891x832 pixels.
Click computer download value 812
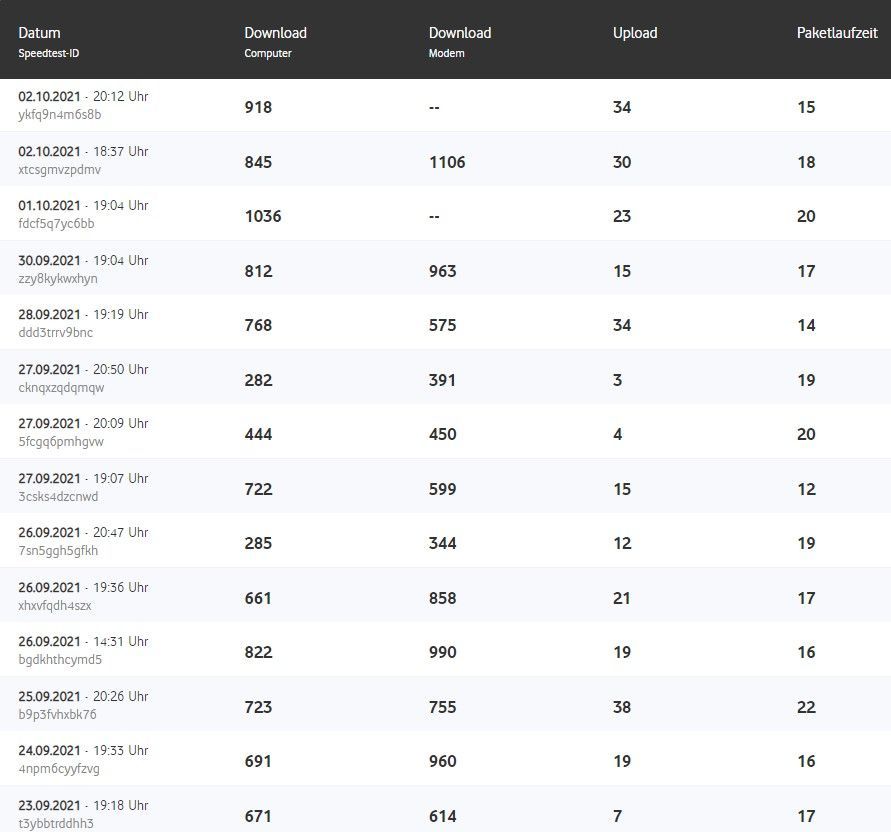tap(259, 272)
